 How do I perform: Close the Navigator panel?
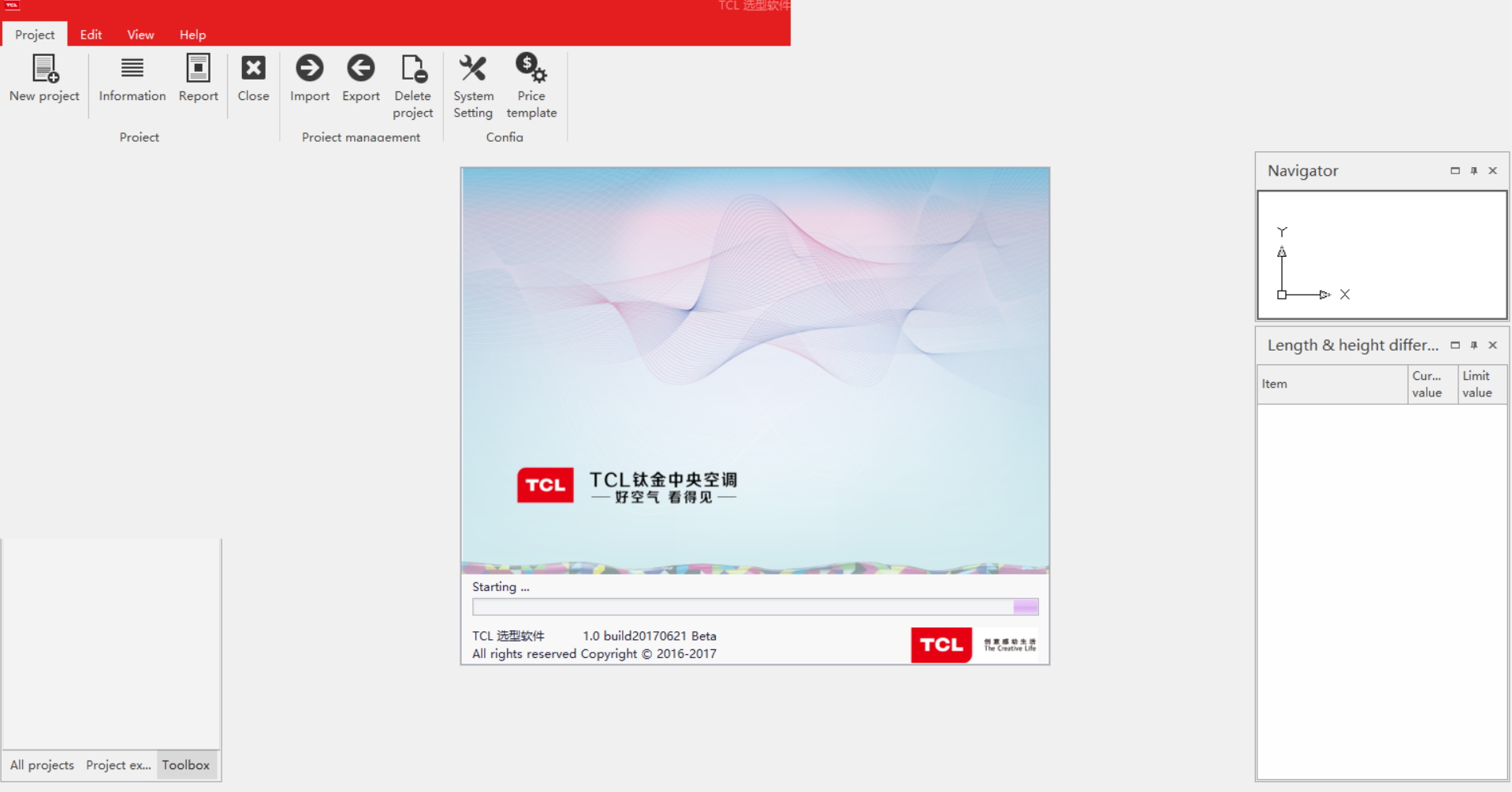(x=1492, y=170)
